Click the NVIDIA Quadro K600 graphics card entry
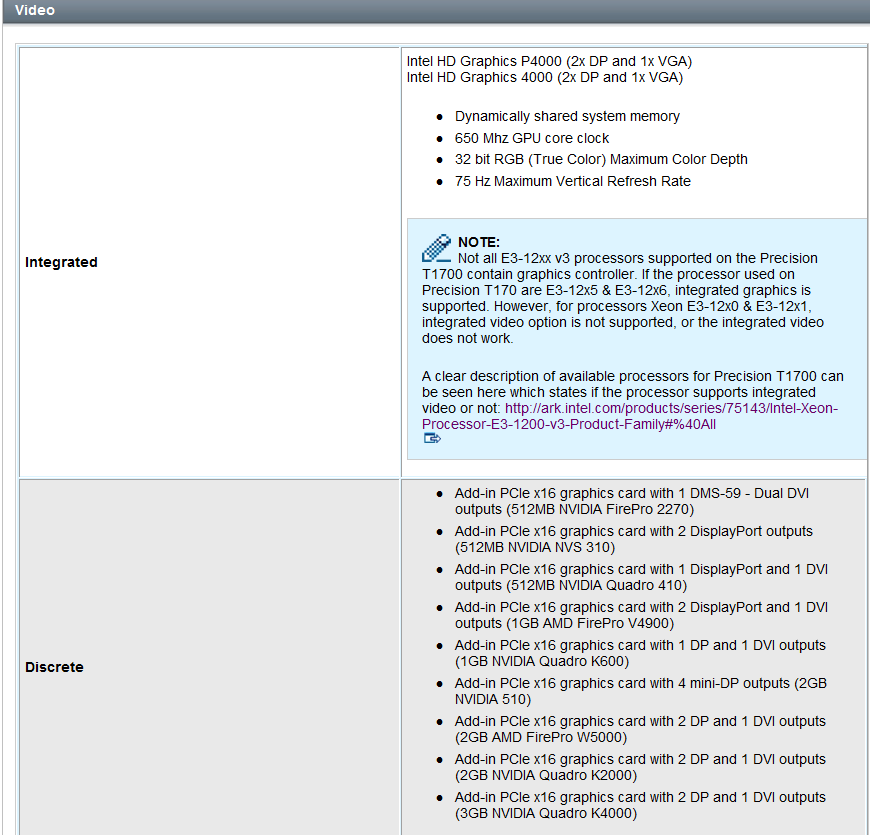The width and height of the screenshot is (870, 835). 640,653
